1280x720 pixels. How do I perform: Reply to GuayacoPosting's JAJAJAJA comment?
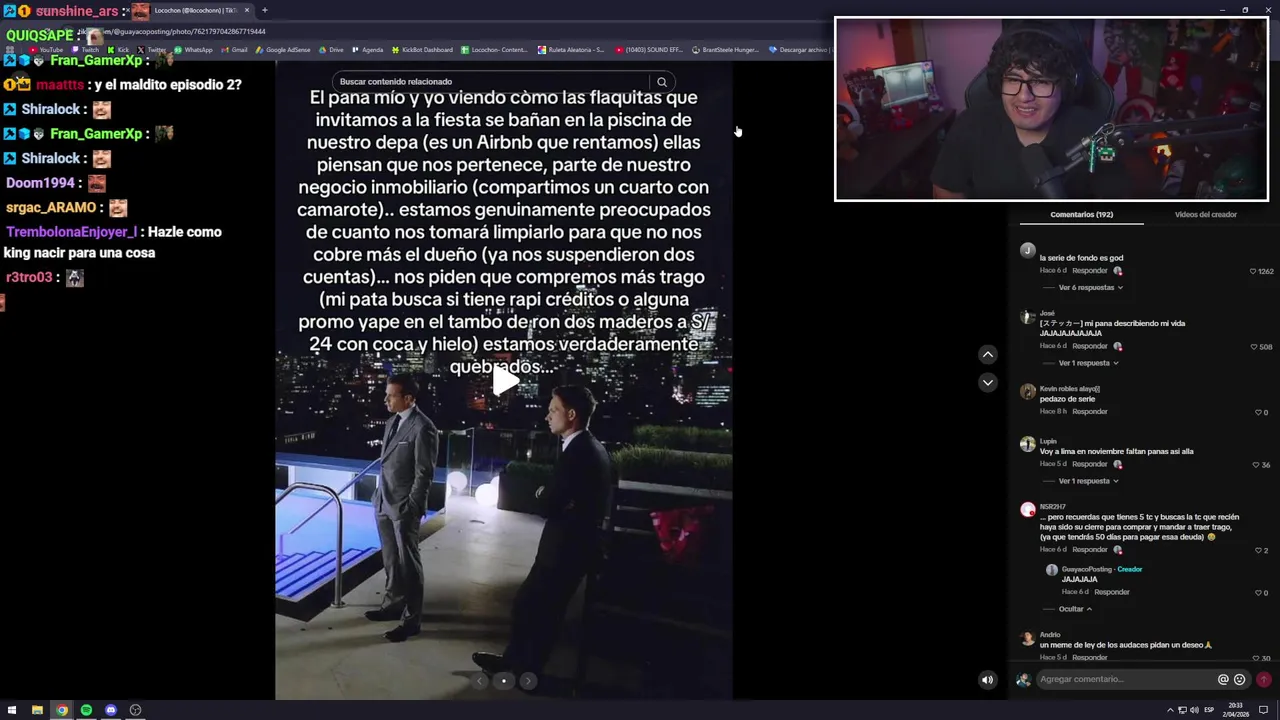coord(1112,593)
